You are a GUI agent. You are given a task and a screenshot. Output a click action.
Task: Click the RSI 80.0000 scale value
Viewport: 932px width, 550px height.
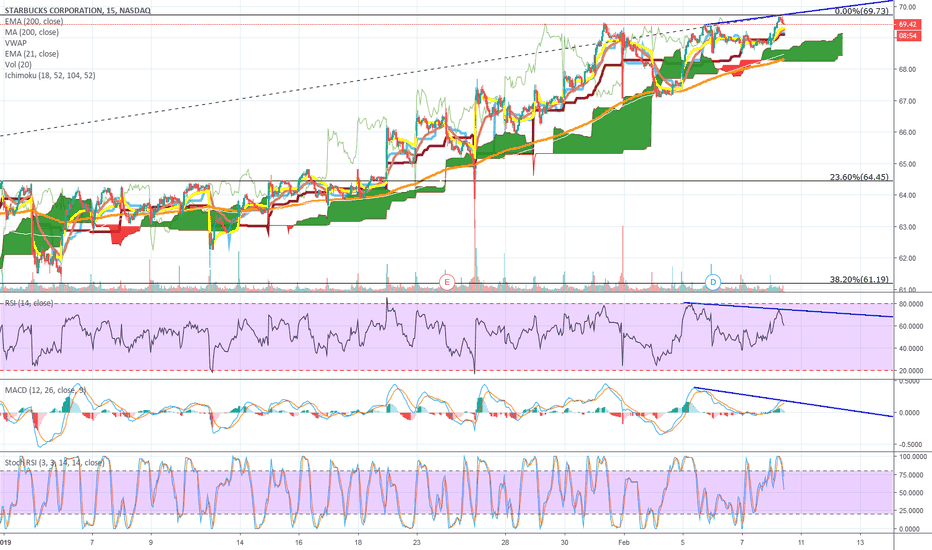pos(910,304)
